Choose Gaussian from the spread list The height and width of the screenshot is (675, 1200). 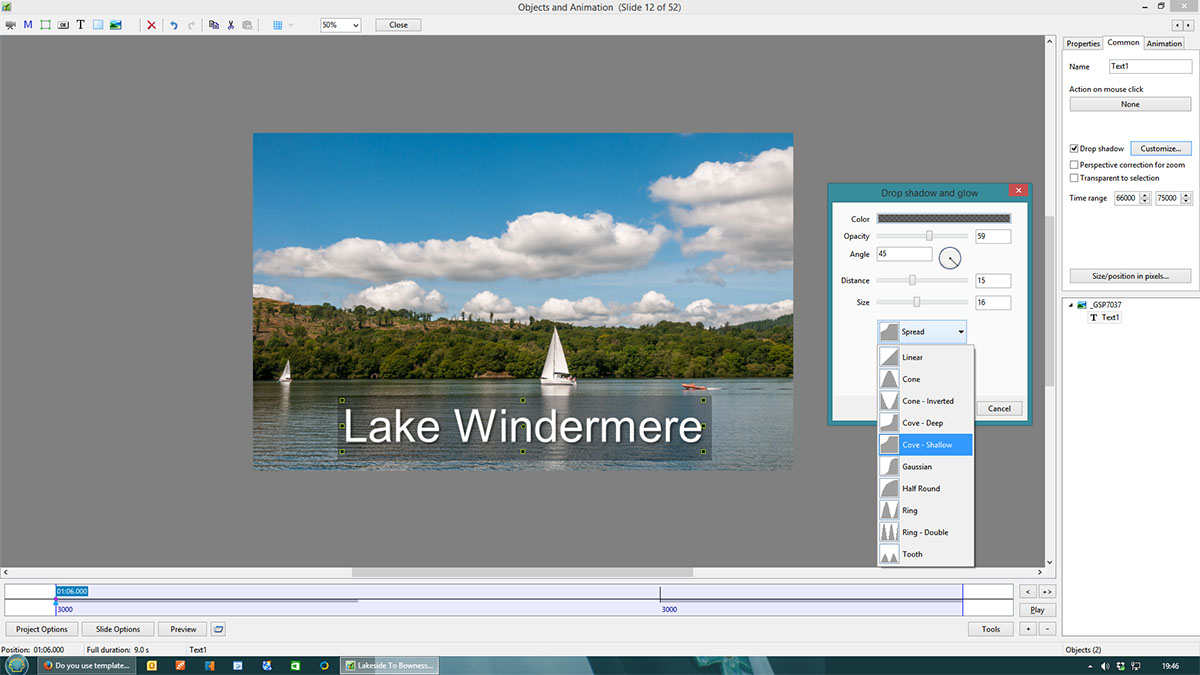tap(917, 467)
